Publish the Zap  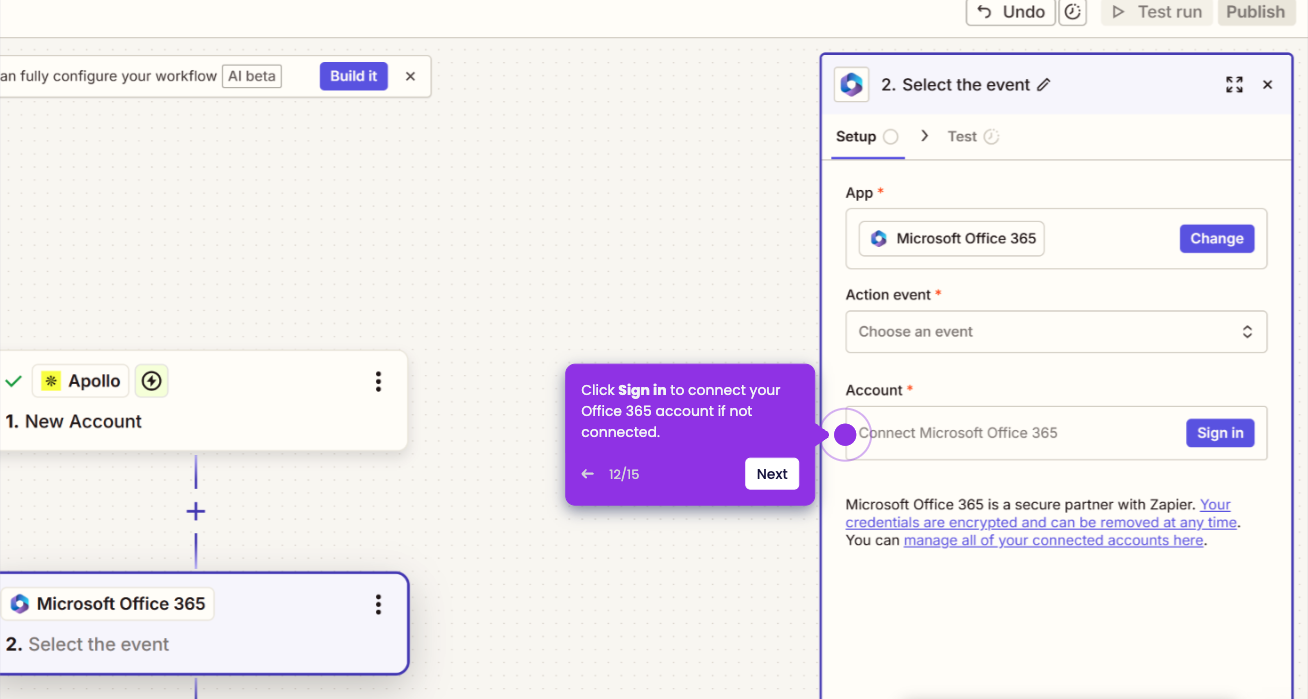click(x=1256, y=12)
